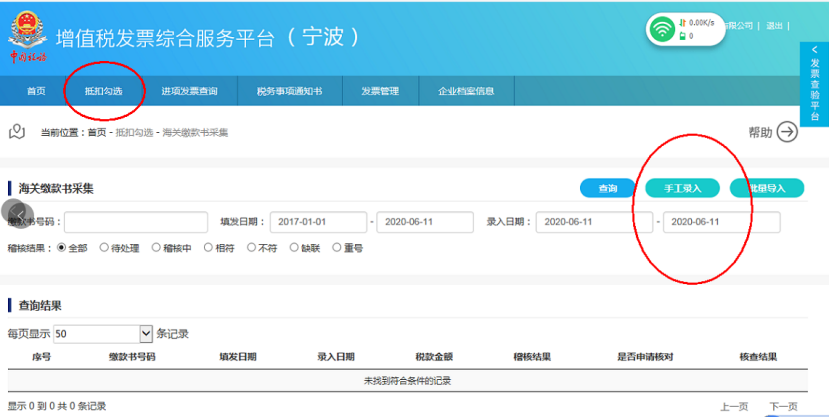Select the 相符 audit result radio
Image resolution: width=829 pixels, height=417 pixels.
[x=208, y=247]
